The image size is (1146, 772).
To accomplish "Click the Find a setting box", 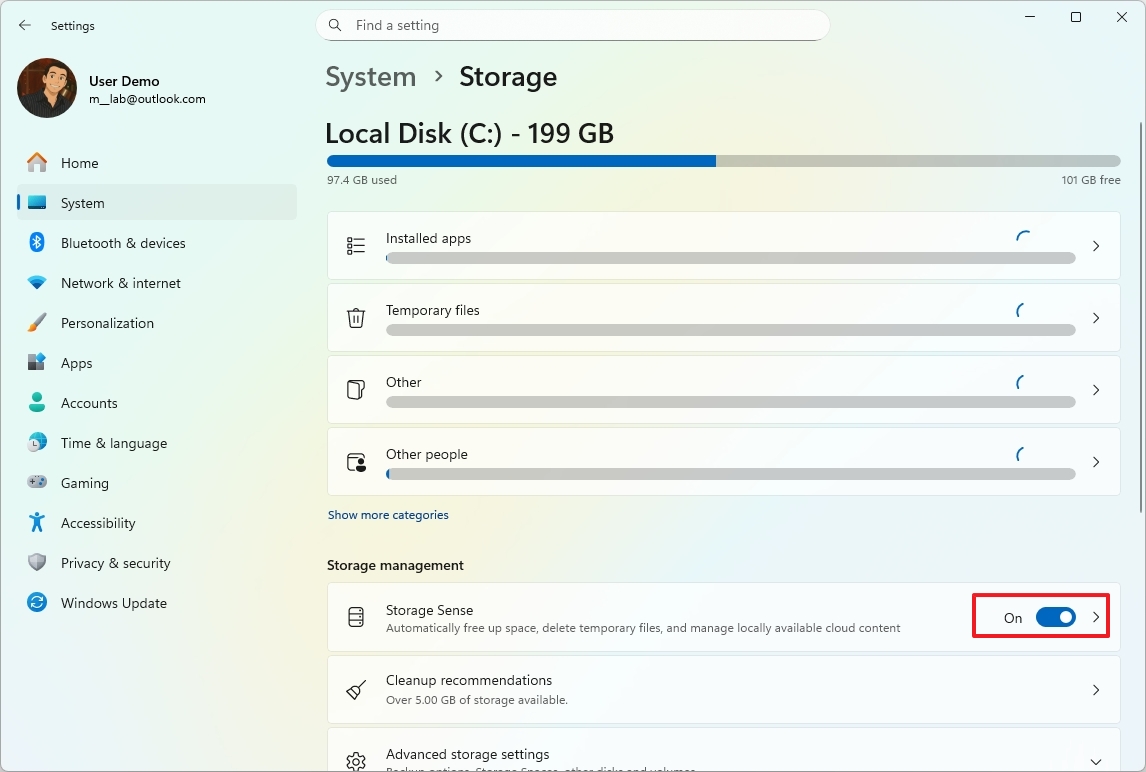I will click(580, 25).
